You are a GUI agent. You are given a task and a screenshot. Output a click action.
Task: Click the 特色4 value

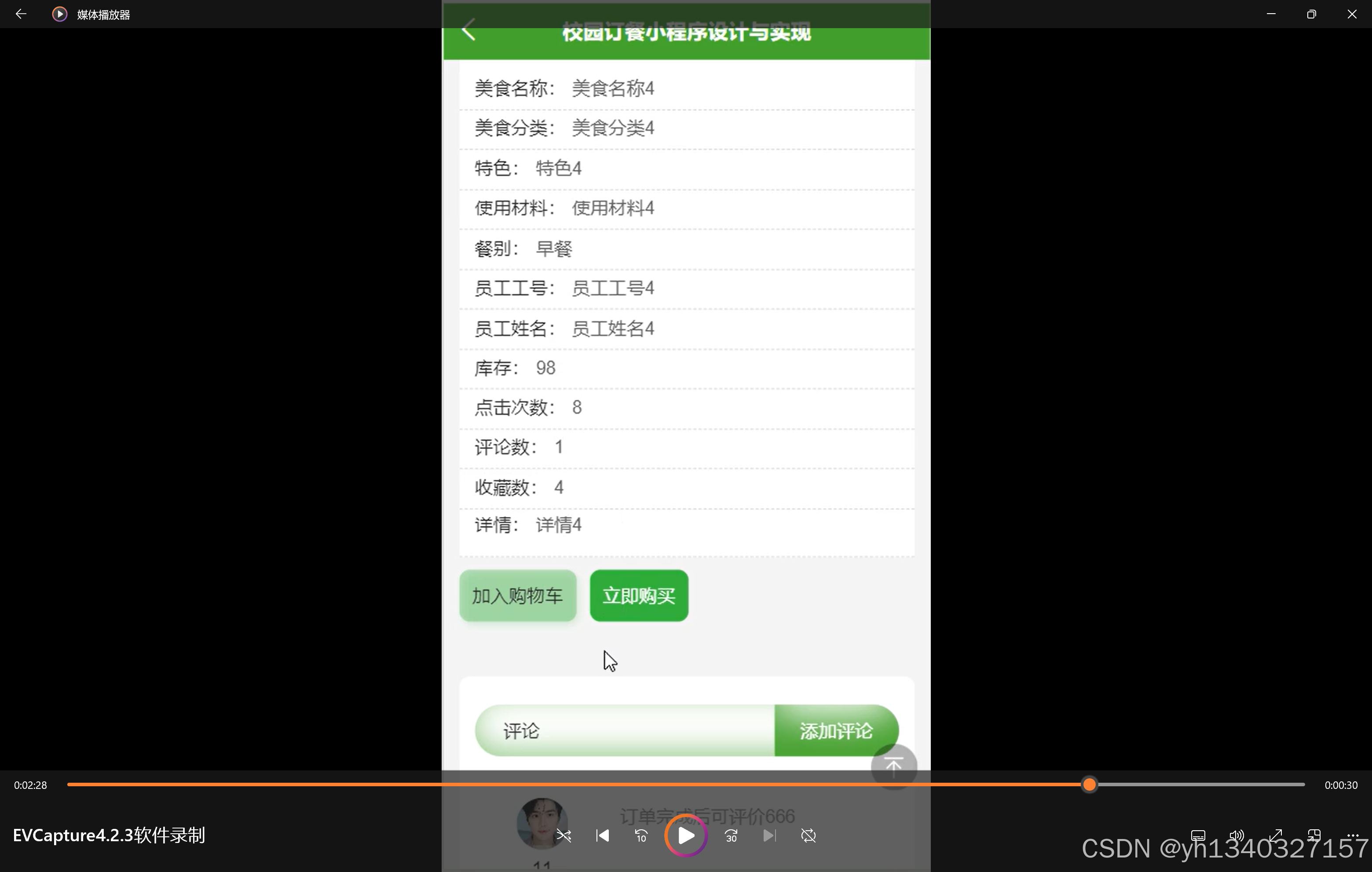(558, 168)
